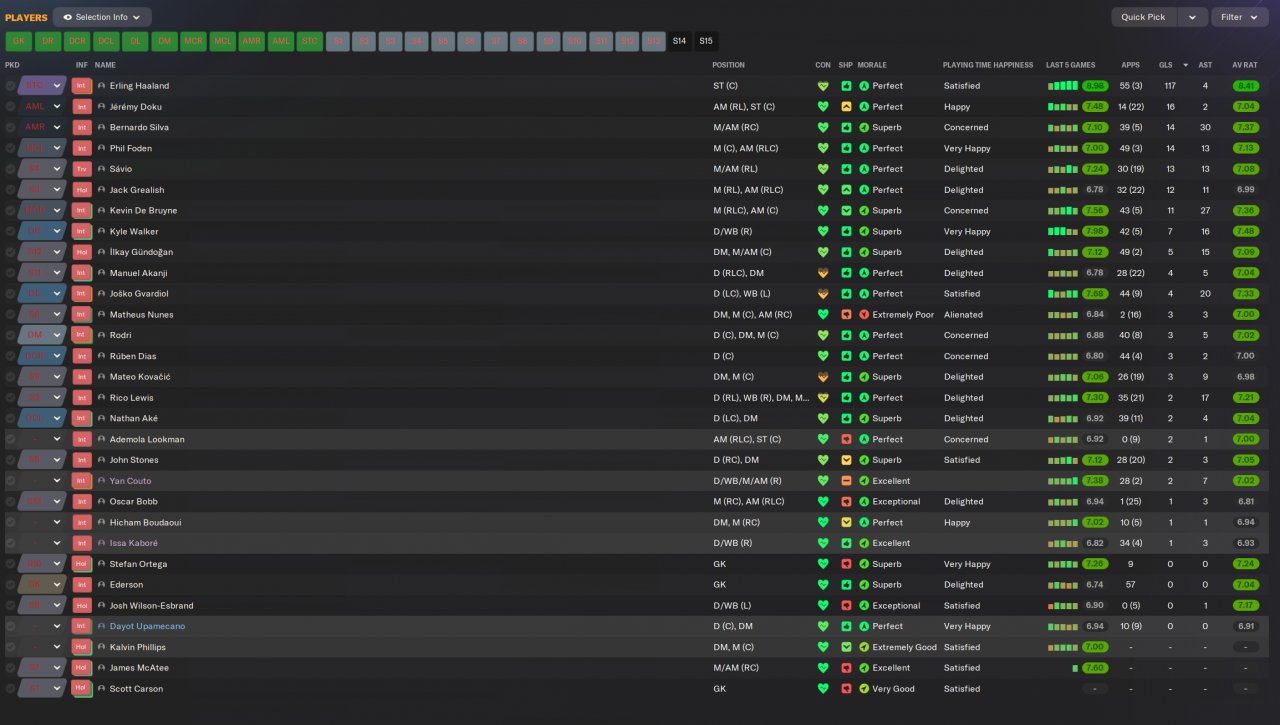Screen dimensions: 1280x725
Task: Select the GK position slot
Action: coord(18,41)
